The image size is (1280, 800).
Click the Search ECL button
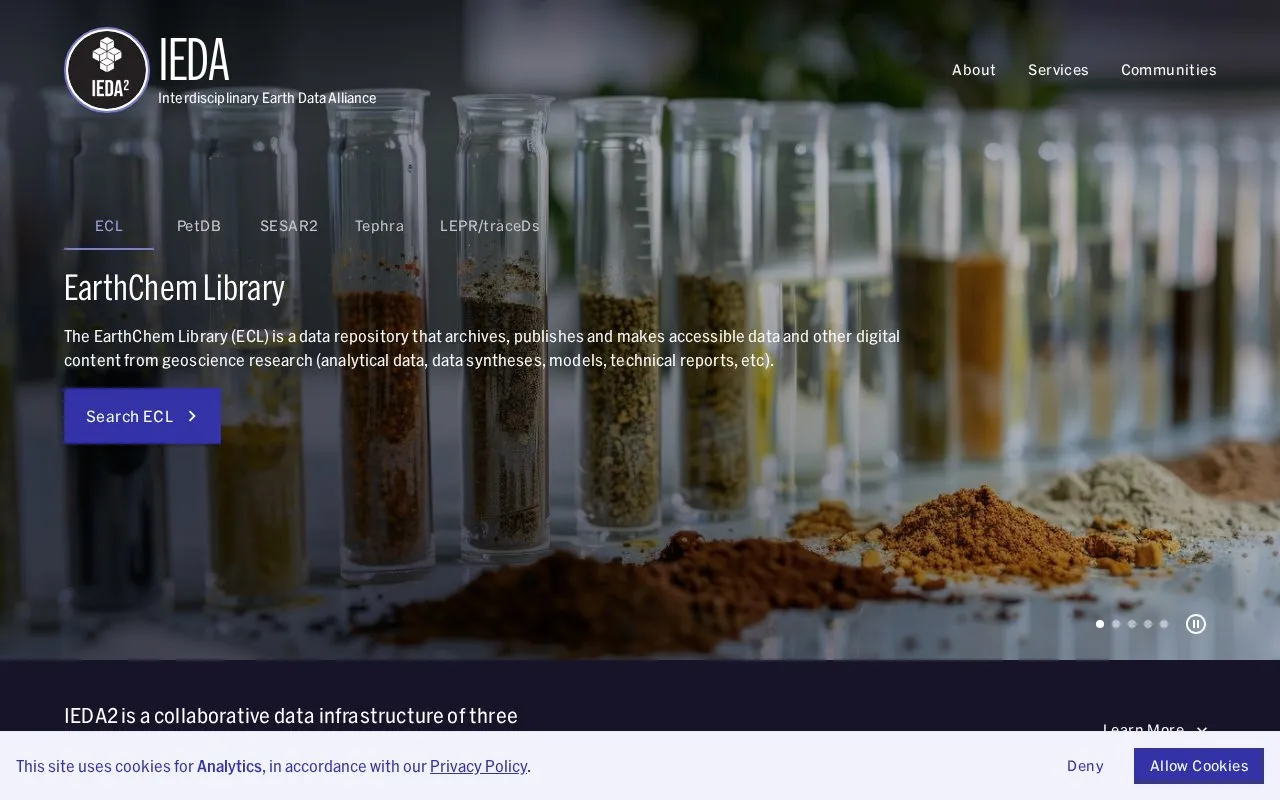pos(142,416)
